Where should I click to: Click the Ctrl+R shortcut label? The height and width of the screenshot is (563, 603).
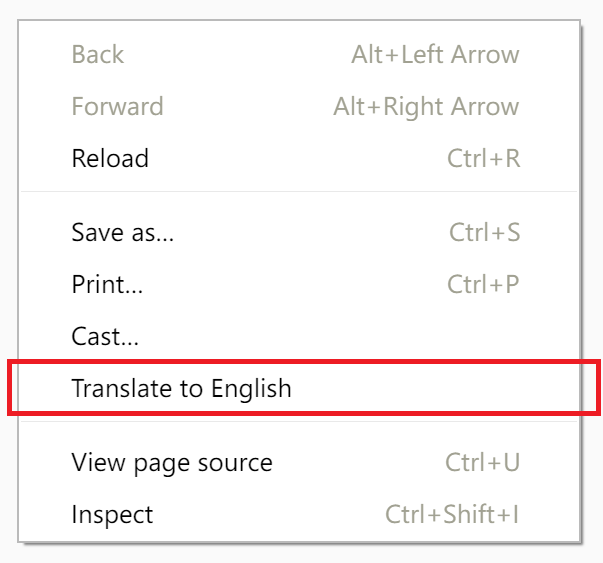point(483,159)
